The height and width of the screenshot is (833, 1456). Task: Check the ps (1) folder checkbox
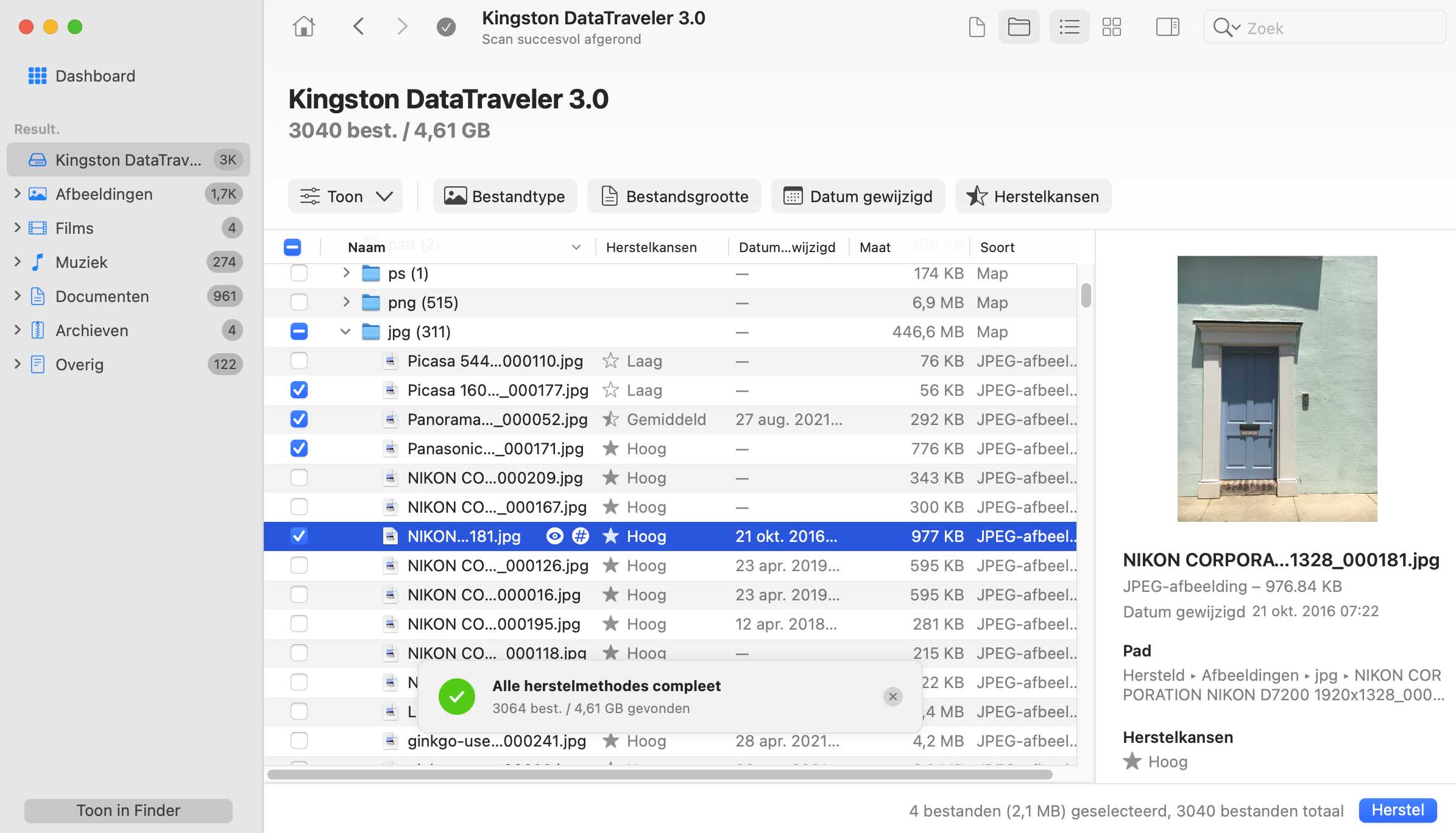pyautogui.click(x=299, y=273)
